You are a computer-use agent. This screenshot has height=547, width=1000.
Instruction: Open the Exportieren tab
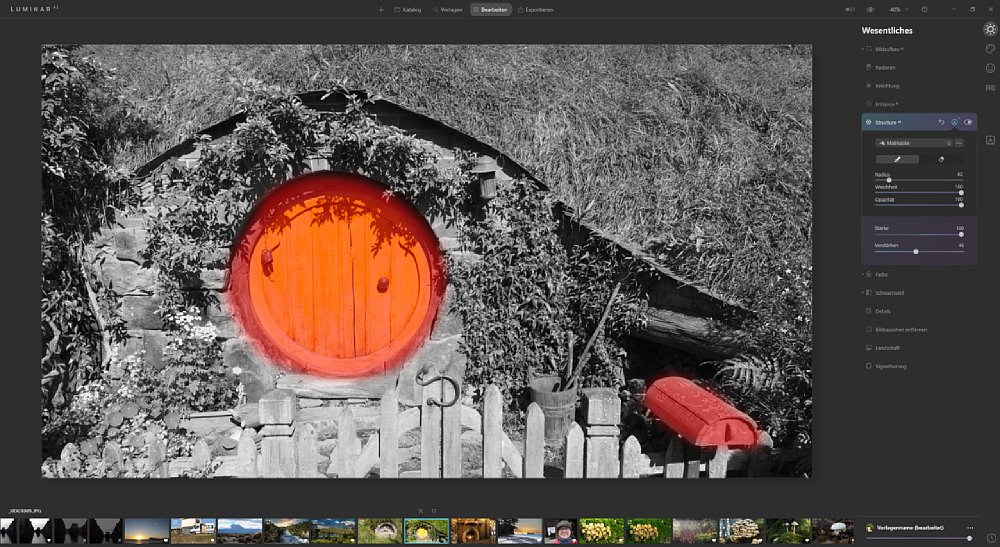click(x=536, y=10)
